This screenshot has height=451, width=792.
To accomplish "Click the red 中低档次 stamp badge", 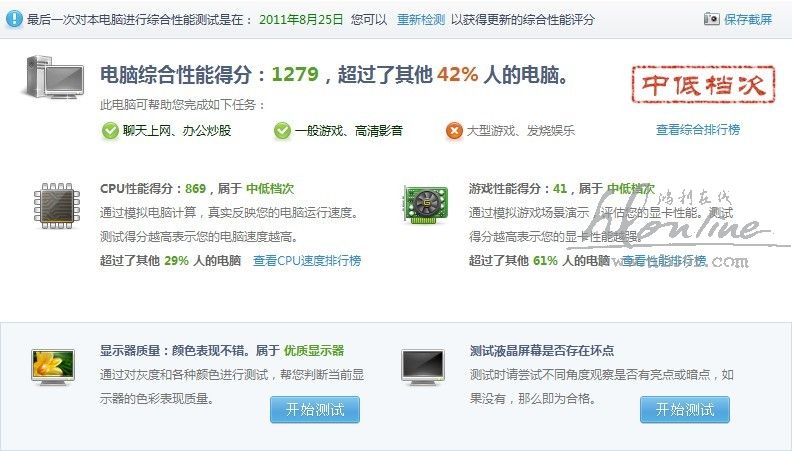I will [x=703, y=84].
